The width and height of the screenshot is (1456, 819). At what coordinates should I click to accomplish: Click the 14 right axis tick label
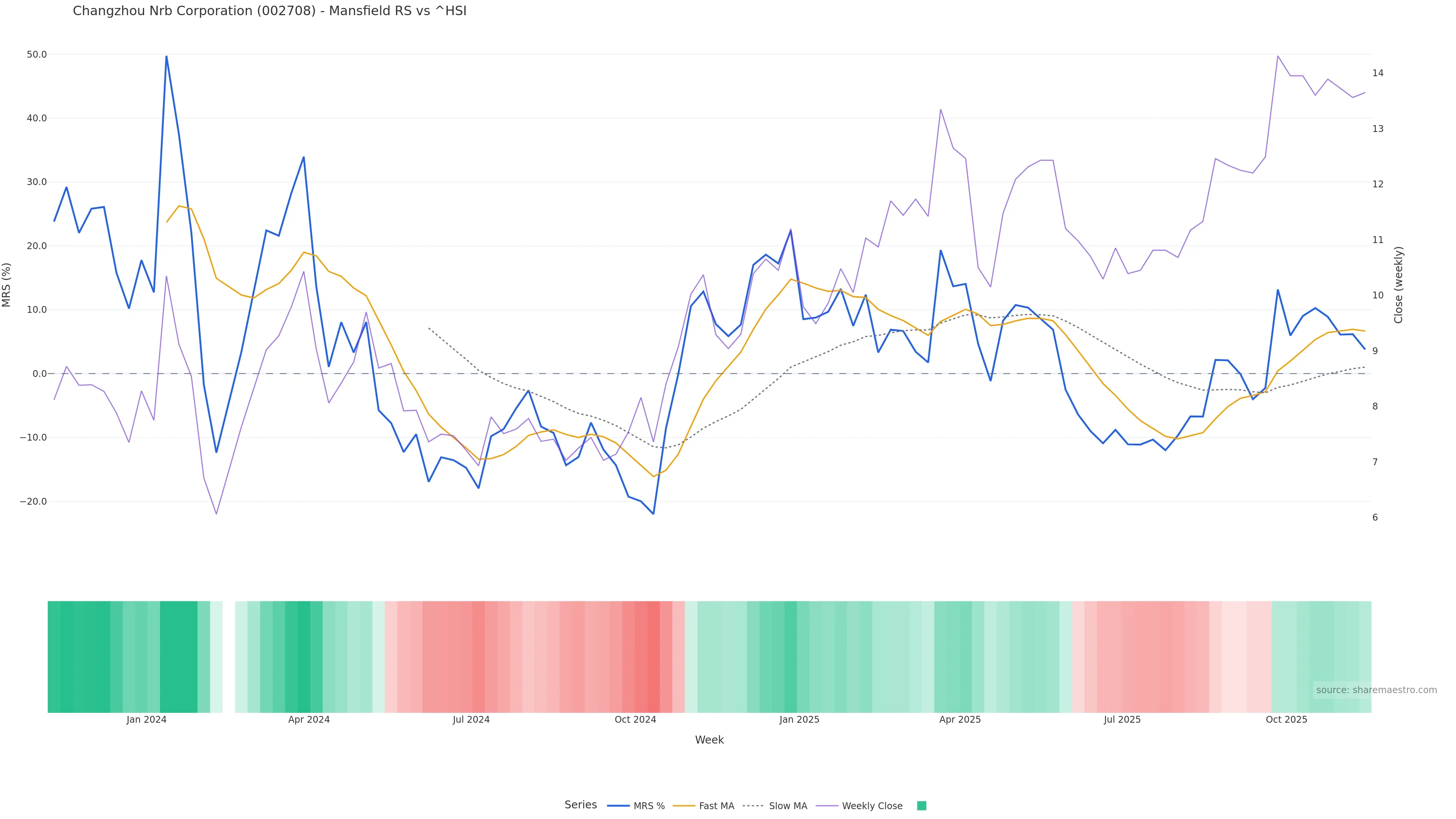[x=1378, y=73]
